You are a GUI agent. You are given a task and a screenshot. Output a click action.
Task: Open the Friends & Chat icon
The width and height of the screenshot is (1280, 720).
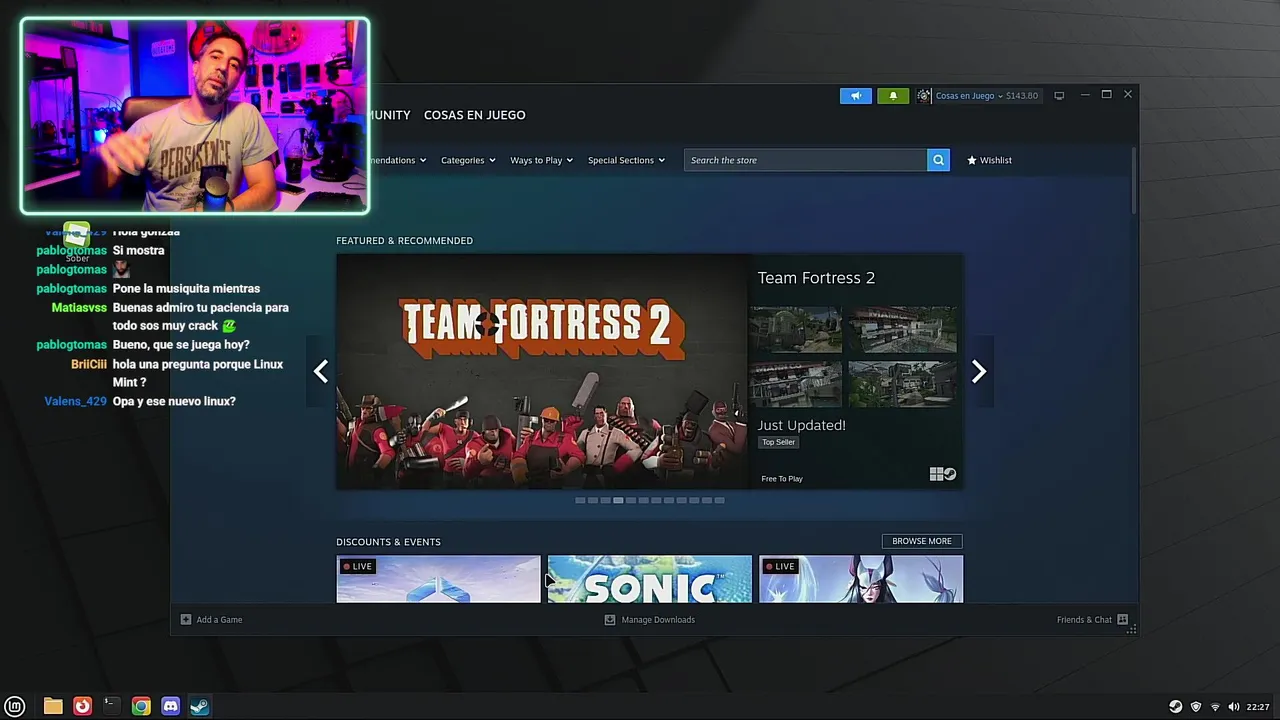pos(1122,620)
